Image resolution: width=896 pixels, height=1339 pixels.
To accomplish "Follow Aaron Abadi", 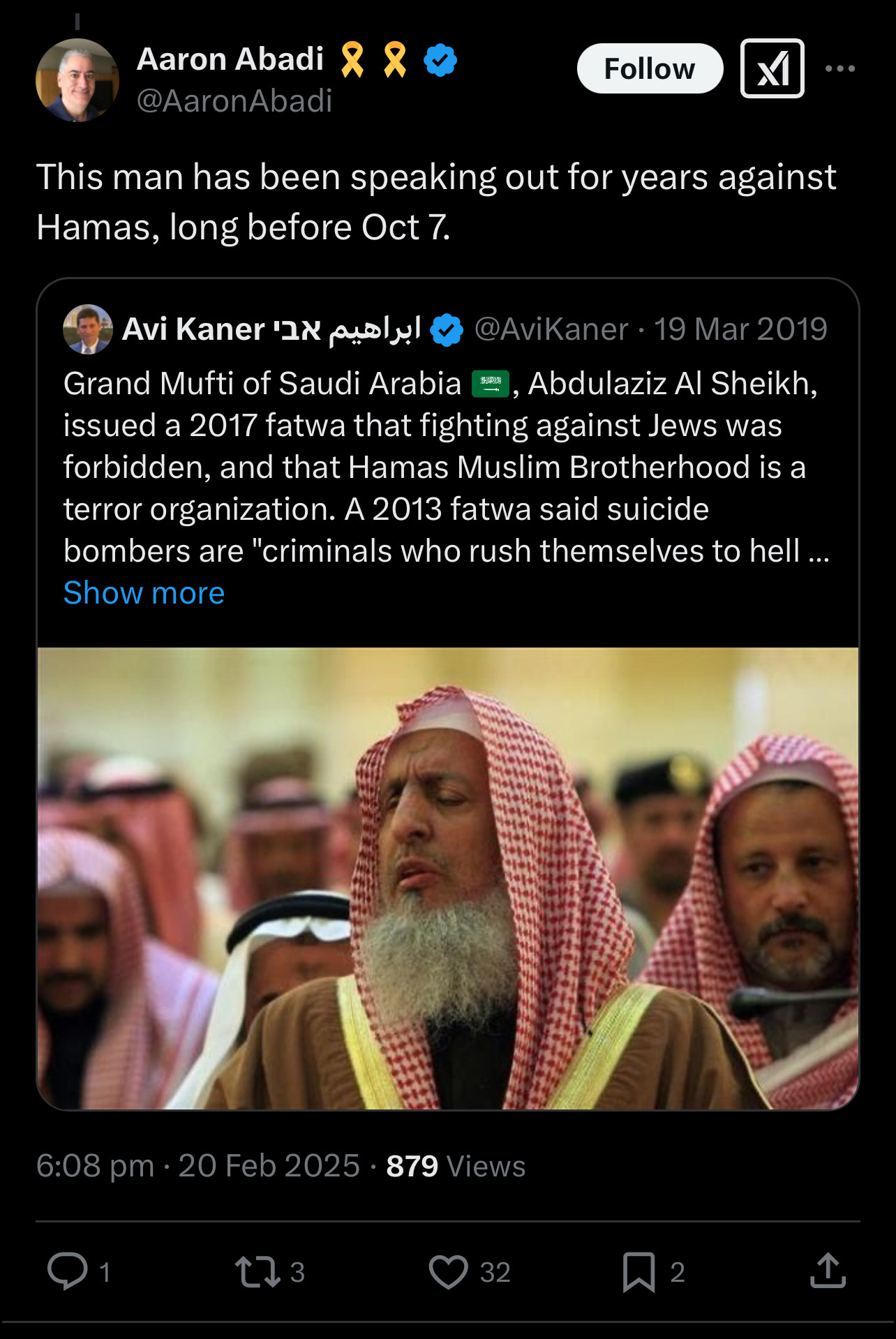I will point(650,68).
